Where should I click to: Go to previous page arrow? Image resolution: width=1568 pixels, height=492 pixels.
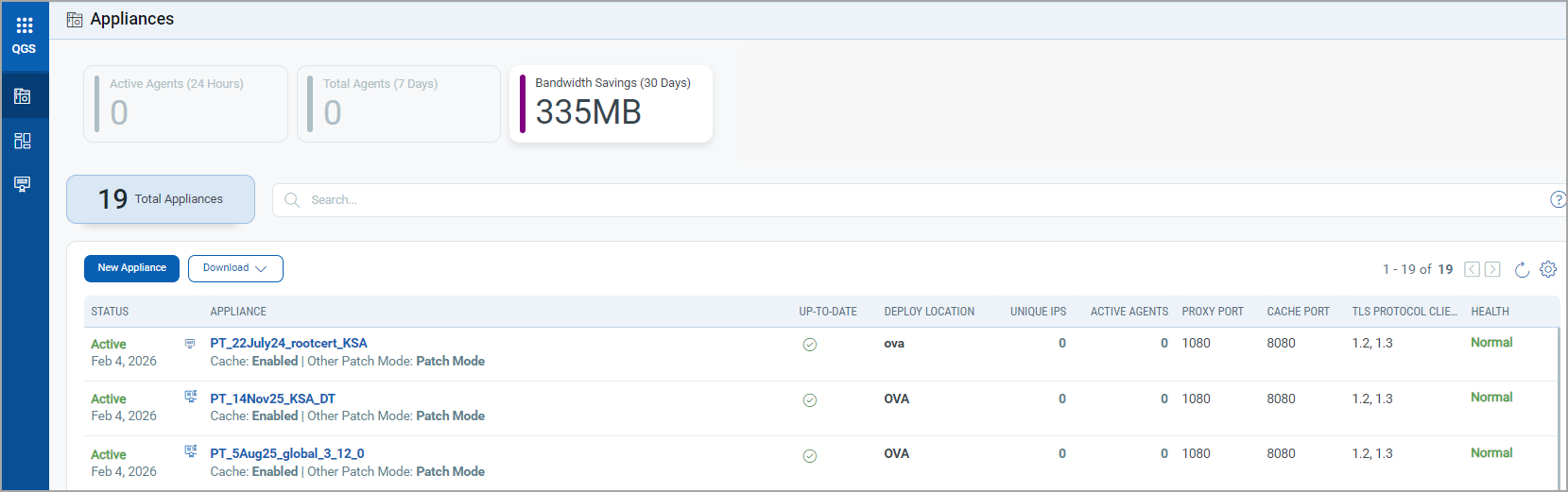coord(1472,269)
